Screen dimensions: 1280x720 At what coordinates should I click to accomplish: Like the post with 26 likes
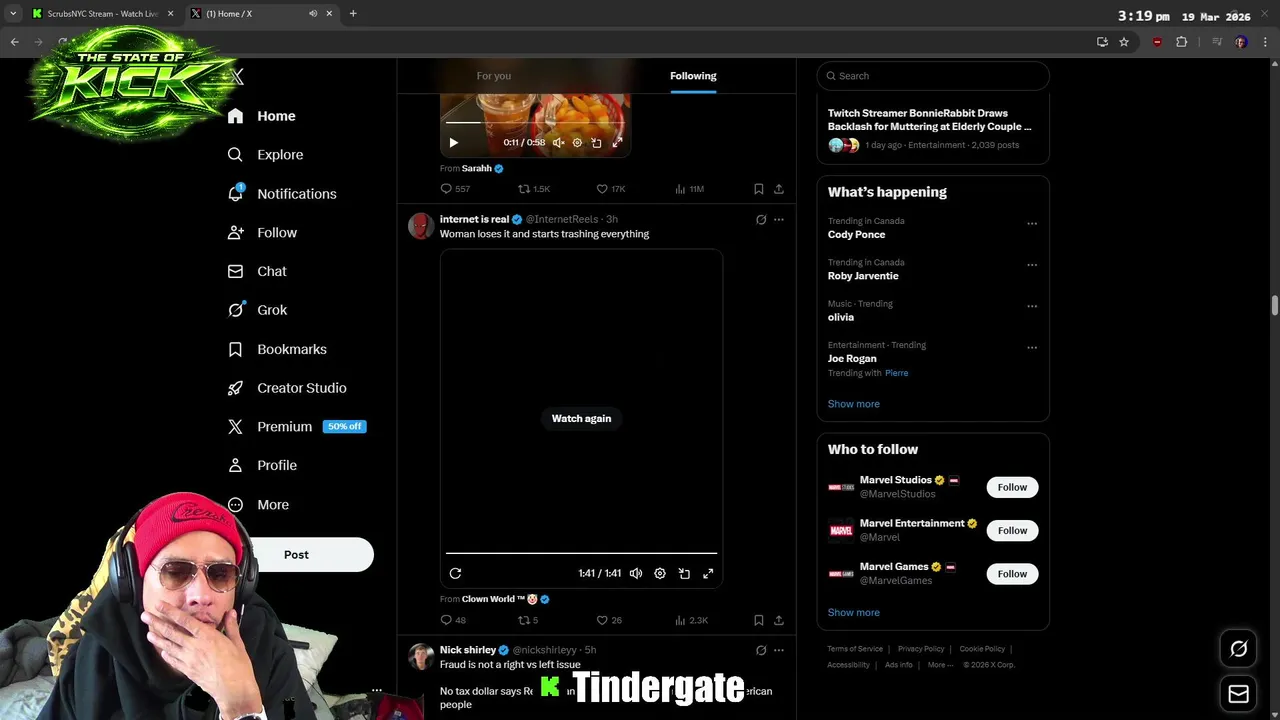(x=609, y=620)
